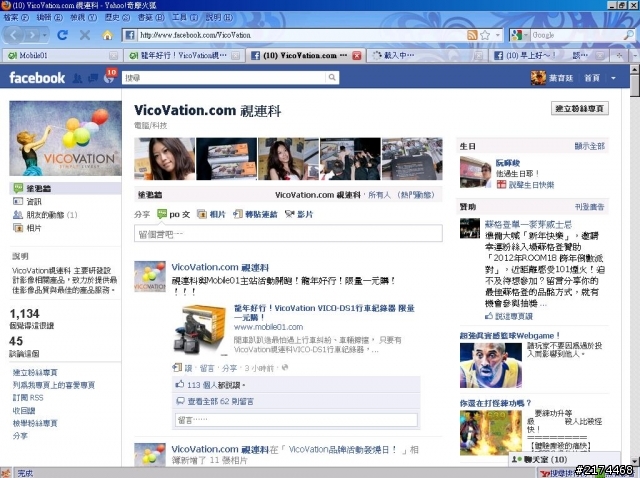Switch to the (10) 早上好 Facebook tab

[x=548, y=56]
